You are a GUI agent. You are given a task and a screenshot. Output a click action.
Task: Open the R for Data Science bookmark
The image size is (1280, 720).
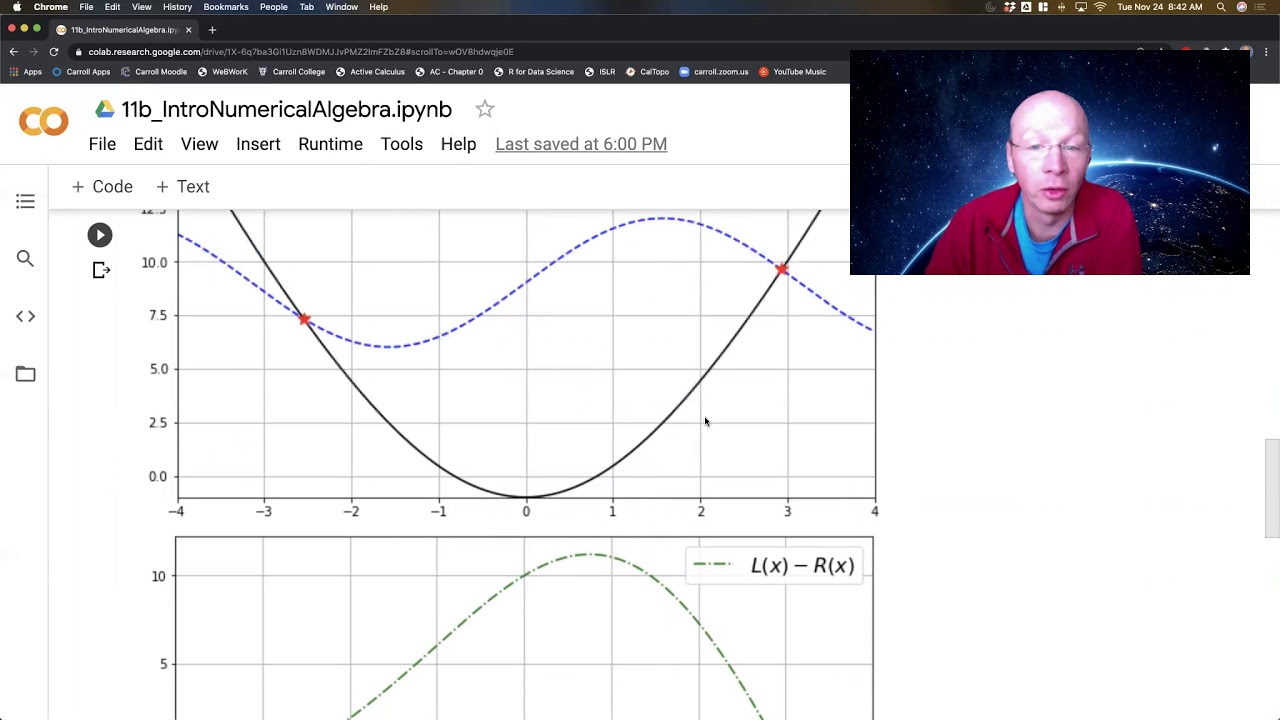coord(534,72)
